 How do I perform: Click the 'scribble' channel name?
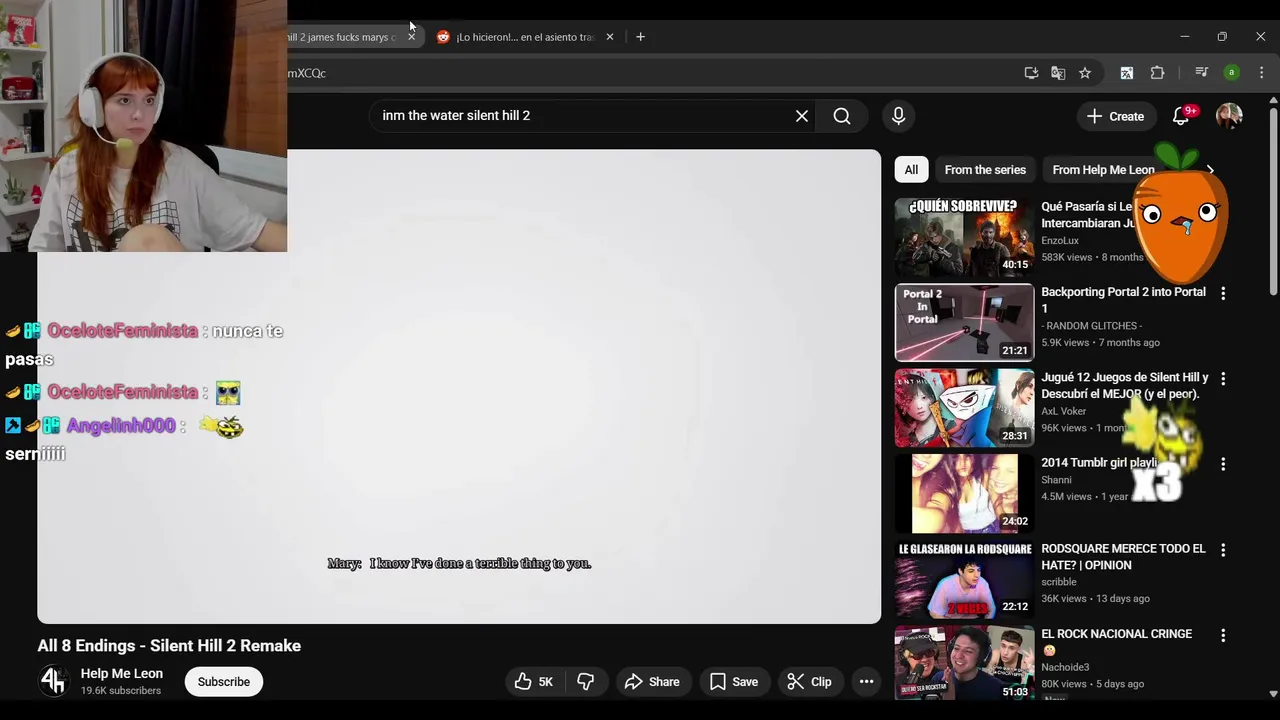coord(1059,582)
